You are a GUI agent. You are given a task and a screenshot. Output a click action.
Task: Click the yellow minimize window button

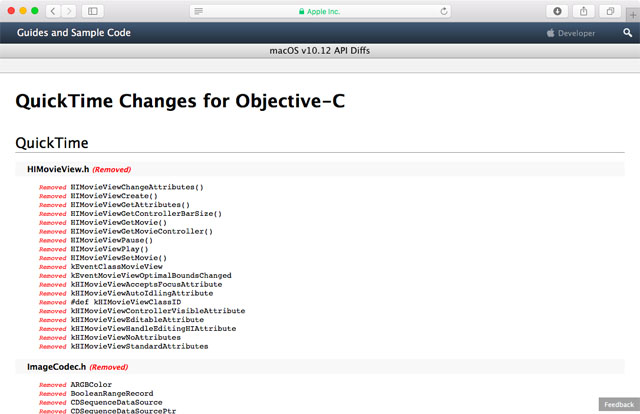tap(23, 11)
